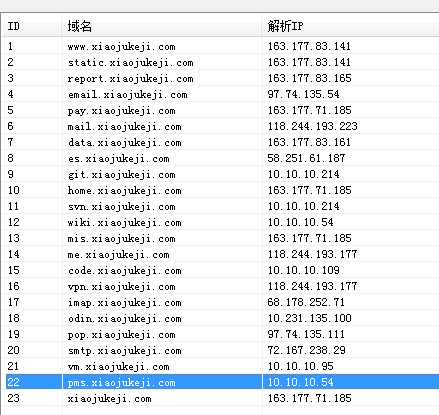Select domain es.xiaojukeji.com
This screenshot has width=439, height=415.
[118, 158]
